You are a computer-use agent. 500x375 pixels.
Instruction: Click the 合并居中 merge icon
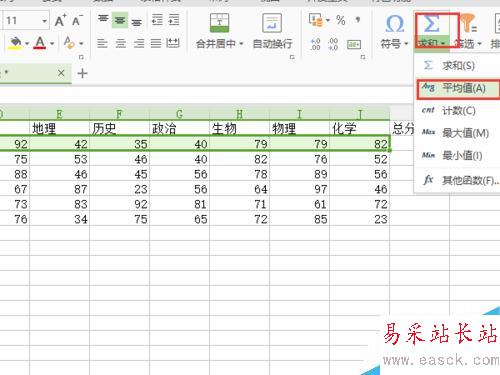(219, 23)
